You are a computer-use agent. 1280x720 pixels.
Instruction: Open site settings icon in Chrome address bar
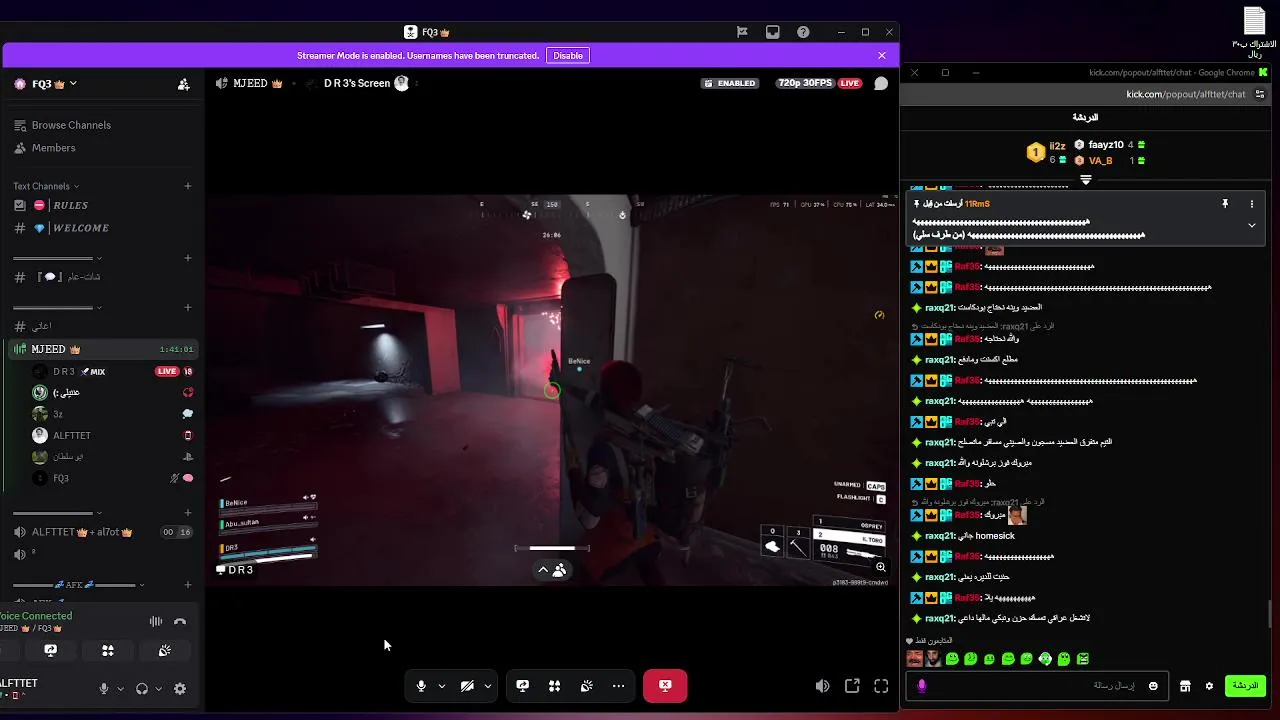point(1260,94)
